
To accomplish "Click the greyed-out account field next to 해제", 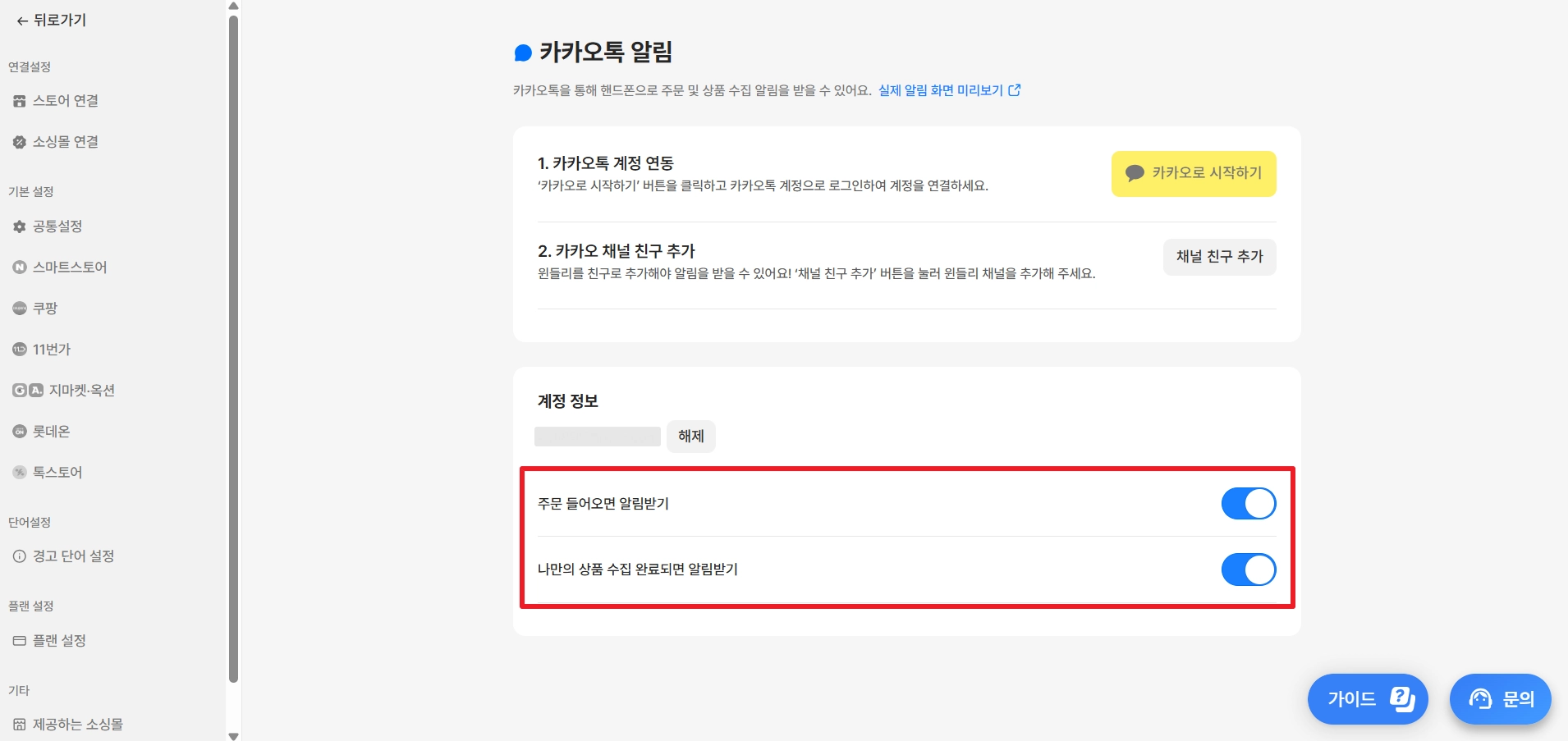I will [x=598, y=437].
